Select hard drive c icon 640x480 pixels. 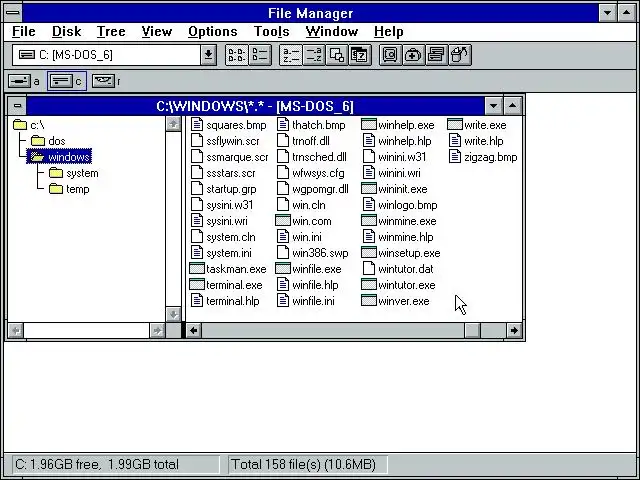pyautogui.click(x=61, y=81)
